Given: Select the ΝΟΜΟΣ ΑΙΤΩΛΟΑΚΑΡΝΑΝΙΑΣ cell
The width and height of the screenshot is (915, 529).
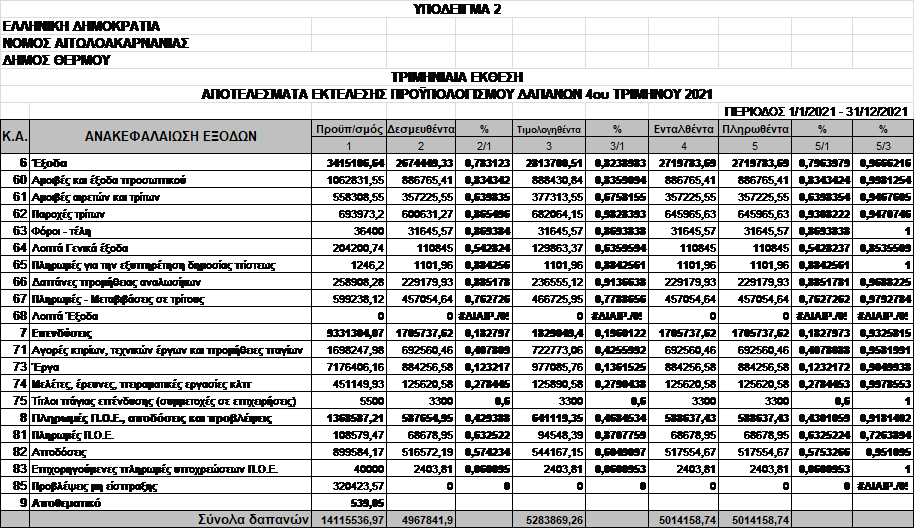Looking at the screenshot, I should 95,43.
